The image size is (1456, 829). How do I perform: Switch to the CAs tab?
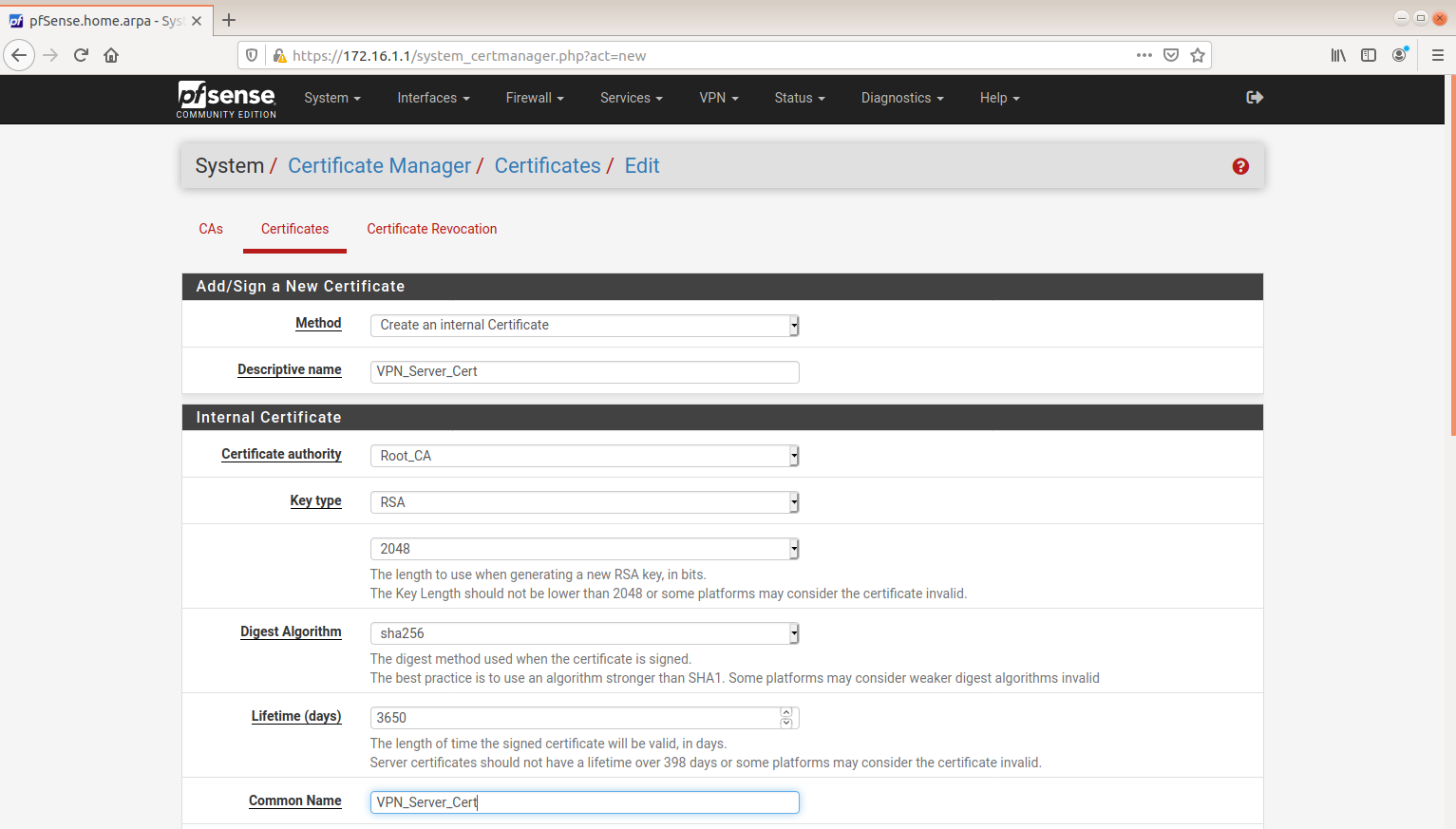point(211,229)
